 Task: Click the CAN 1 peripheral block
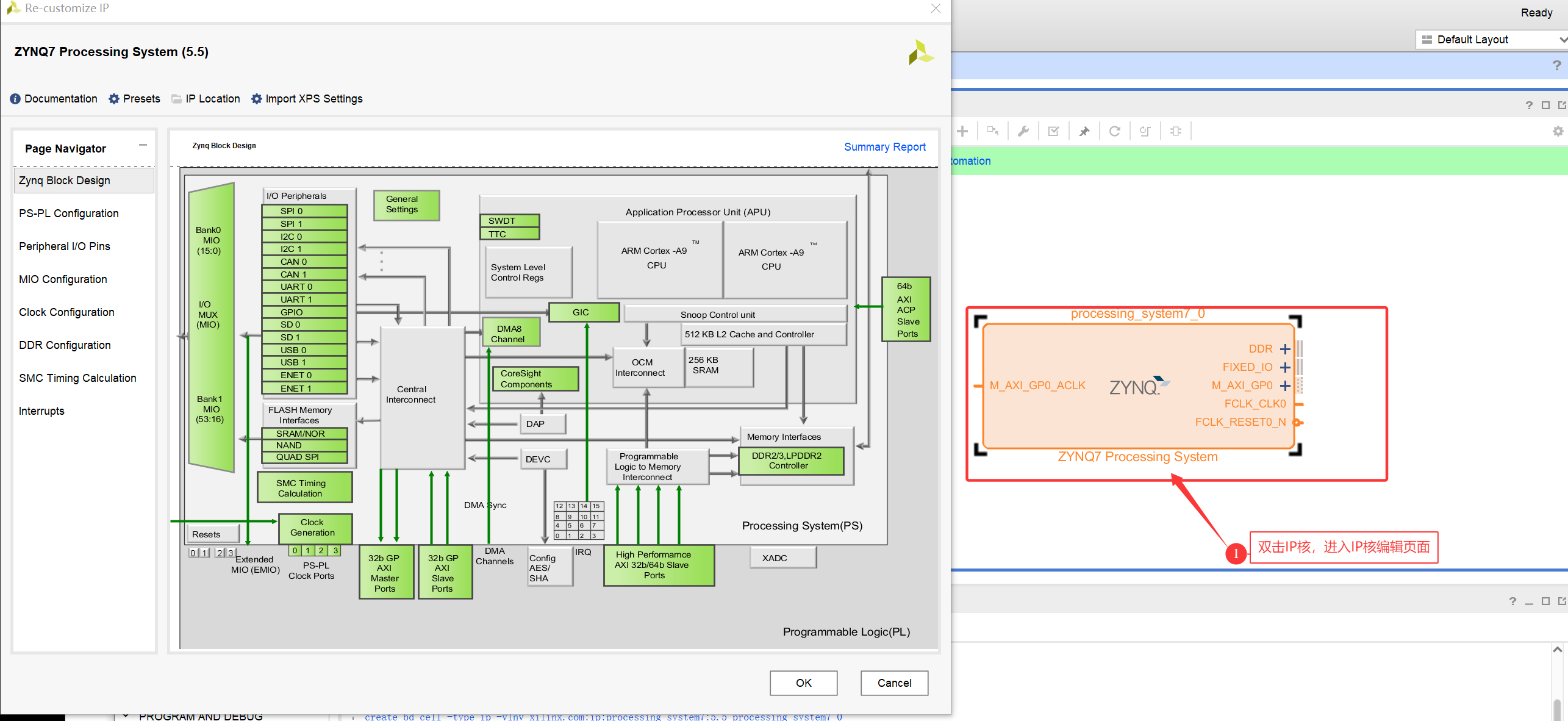click(304, 274)
